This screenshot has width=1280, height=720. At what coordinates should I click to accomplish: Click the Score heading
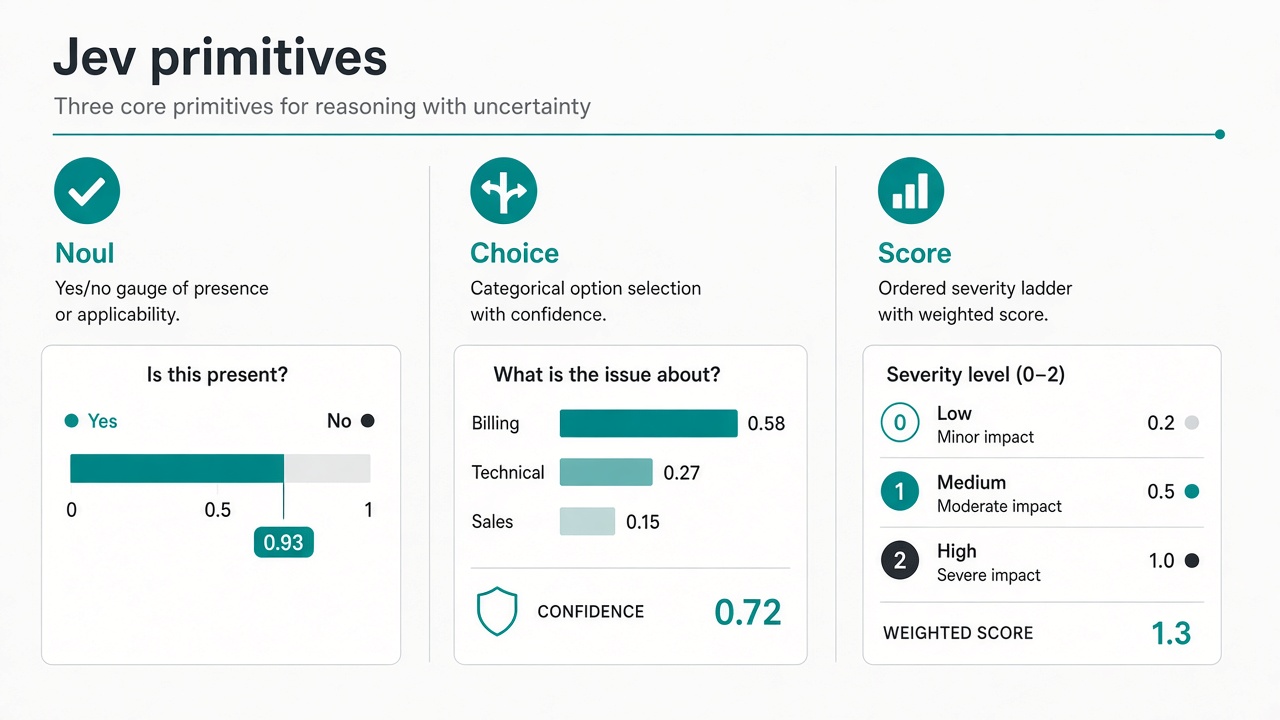[914, 254]
